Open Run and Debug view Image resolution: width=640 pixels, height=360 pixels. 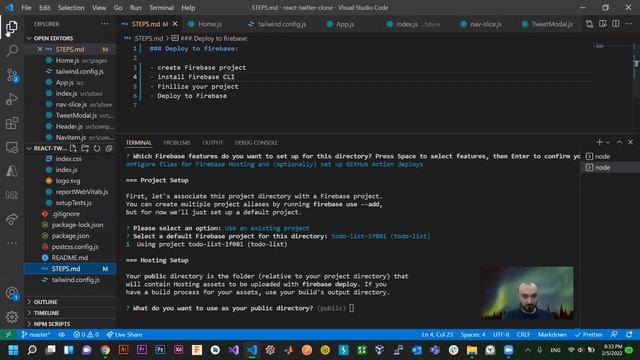pyautogui.click(x=12, y=99)
